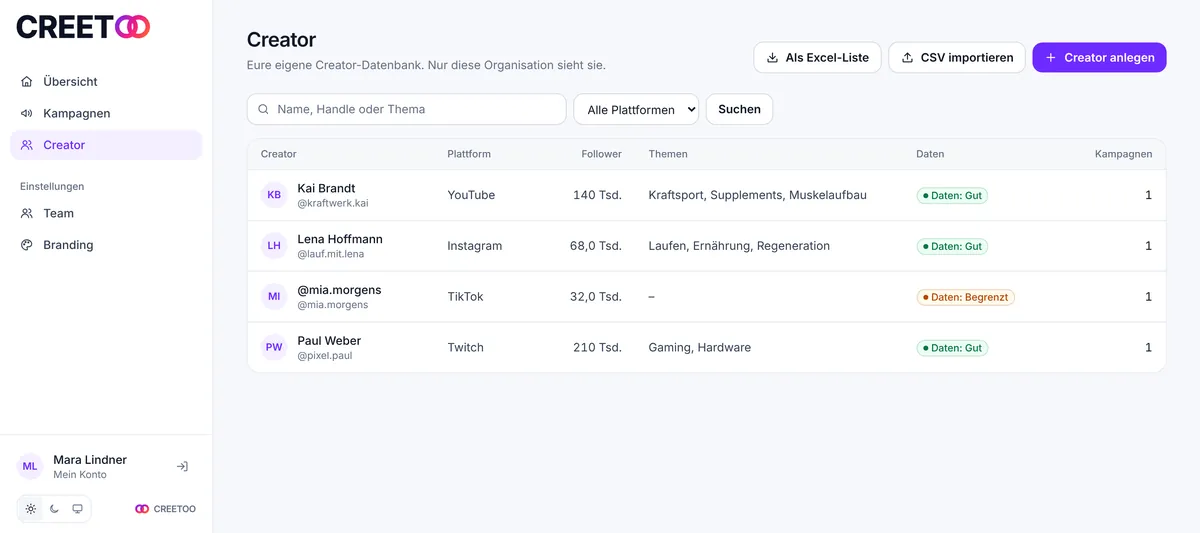The width and height of the screenshot is (1200, 533).
Task: Switch to dark theme with moon icon
Action: point(54,509)
